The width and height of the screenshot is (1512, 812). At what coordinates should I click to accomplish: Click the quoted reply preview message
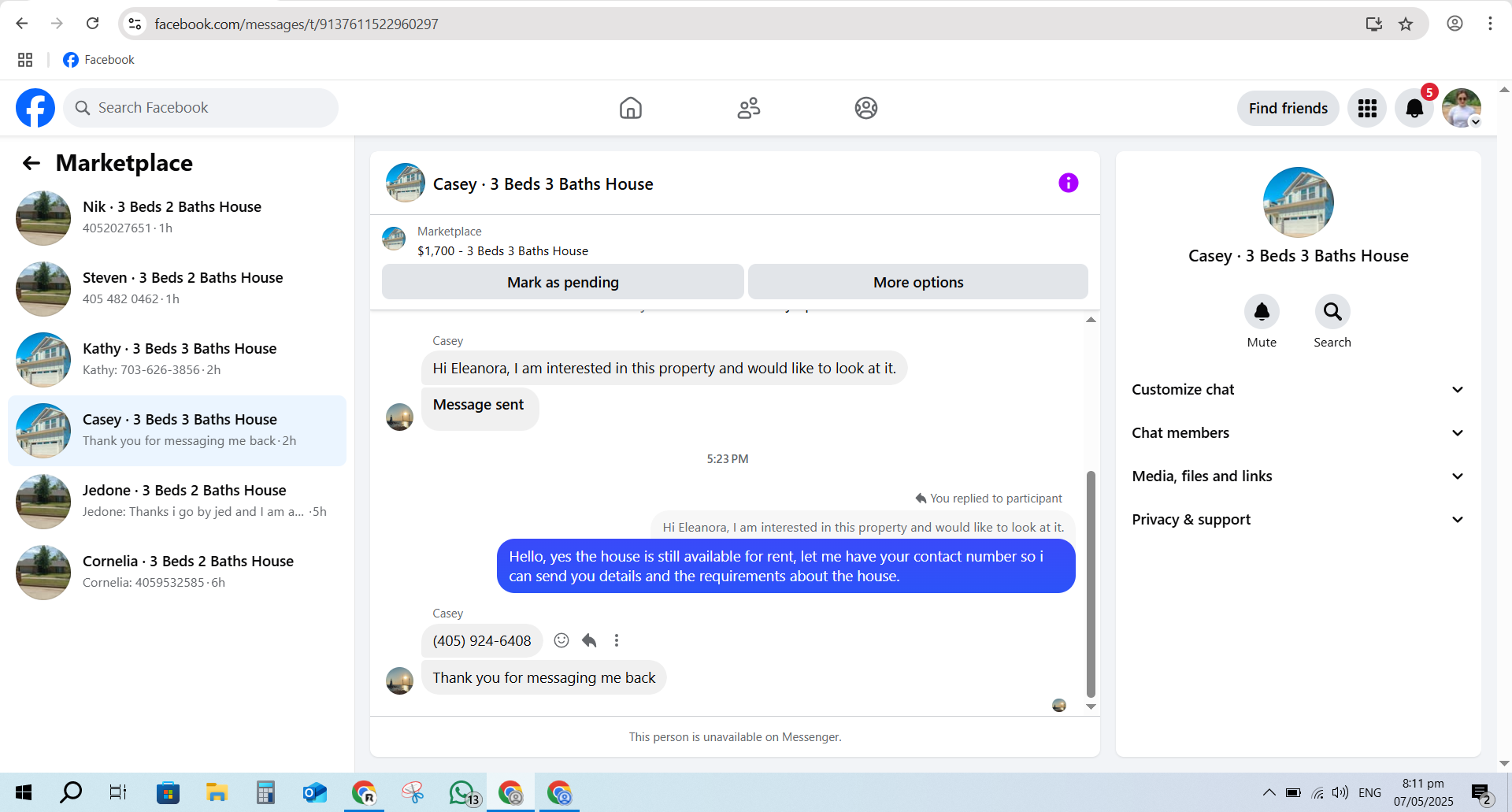(x=863, y=528)
